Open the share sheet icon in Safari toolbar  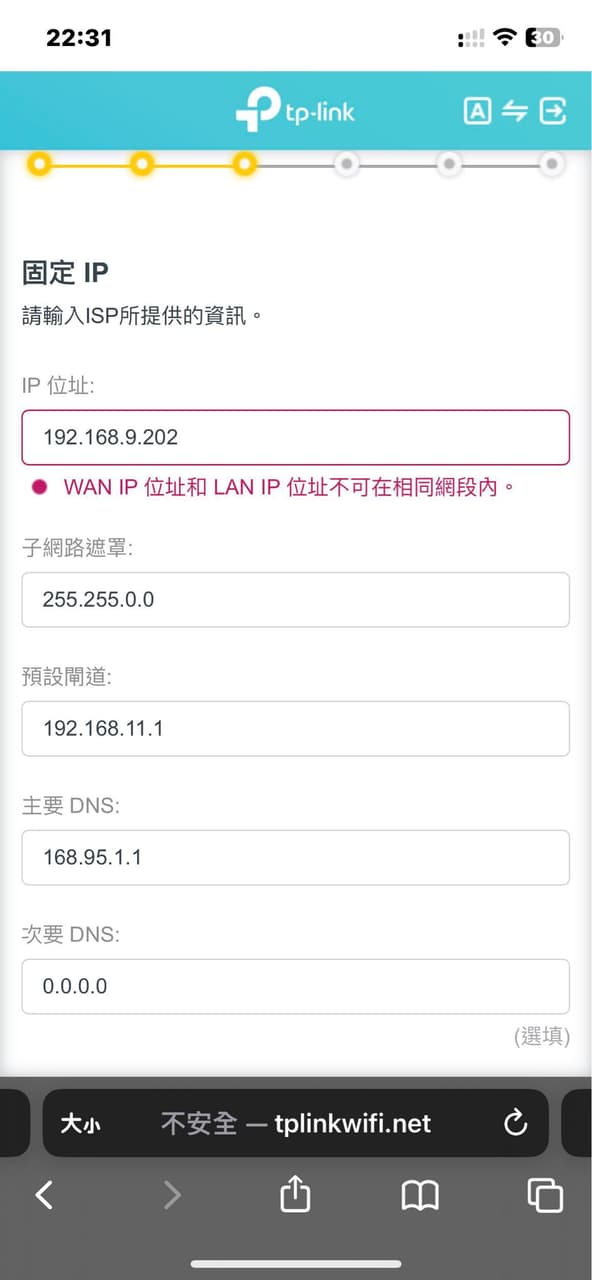pos(294,1195)
